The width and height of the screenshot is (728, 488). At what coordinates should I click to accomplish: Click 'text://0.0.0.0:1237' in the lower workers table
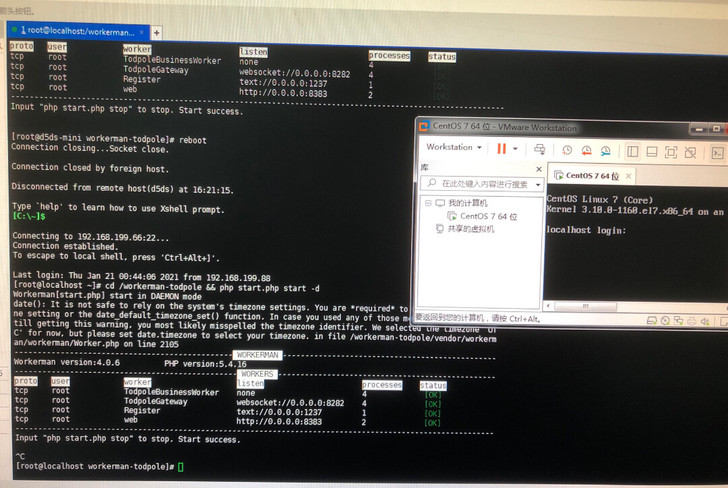click(279, 412)
